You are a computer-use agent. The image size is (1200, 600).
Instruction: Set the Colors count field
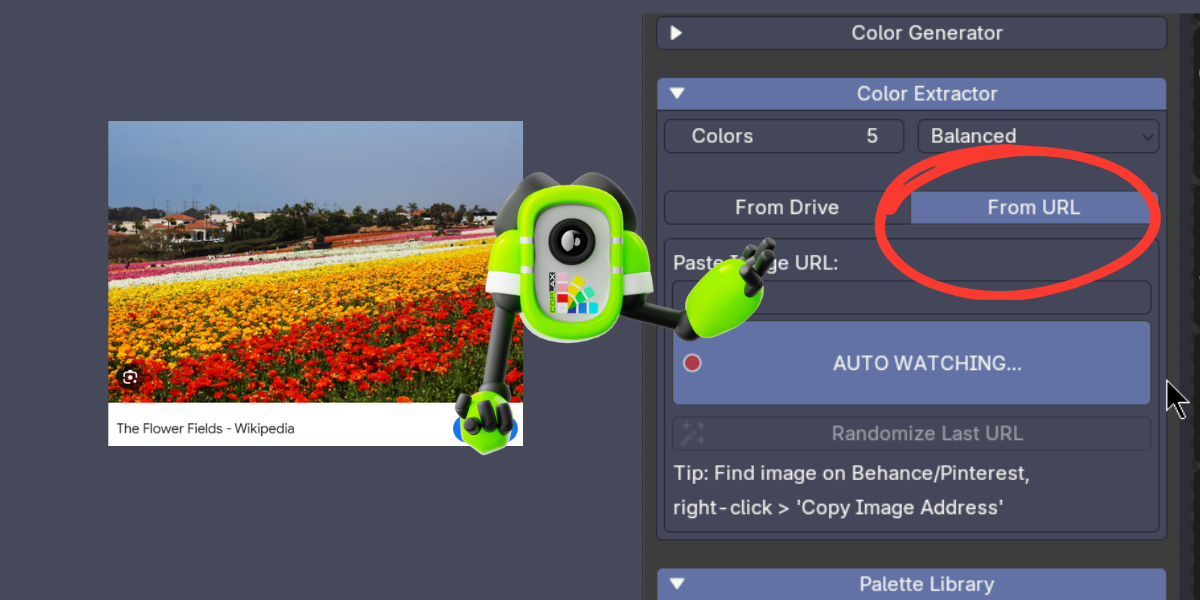tap(784, 136)
